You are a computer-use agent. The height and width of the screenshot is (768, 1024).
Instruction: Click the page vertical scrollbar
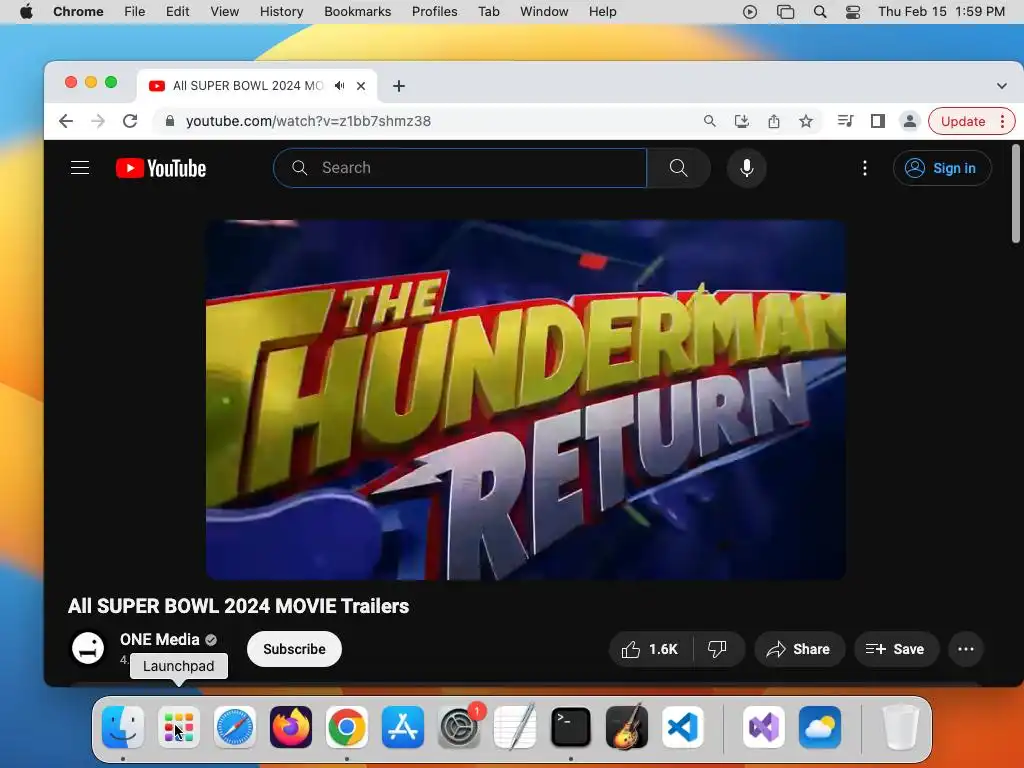click(x=1016, y=194)
